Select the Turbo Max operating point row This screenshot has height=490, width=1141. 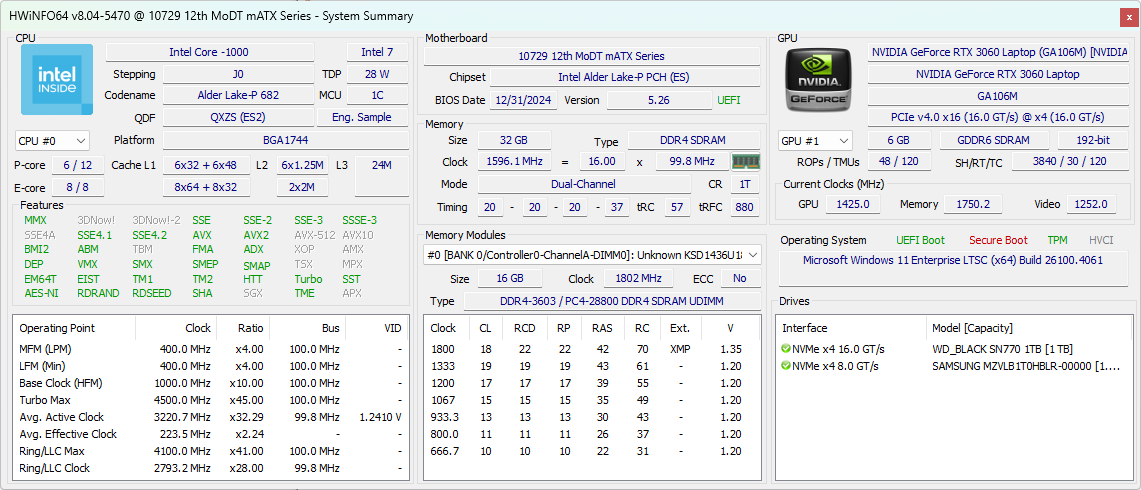tap(210, 400)
